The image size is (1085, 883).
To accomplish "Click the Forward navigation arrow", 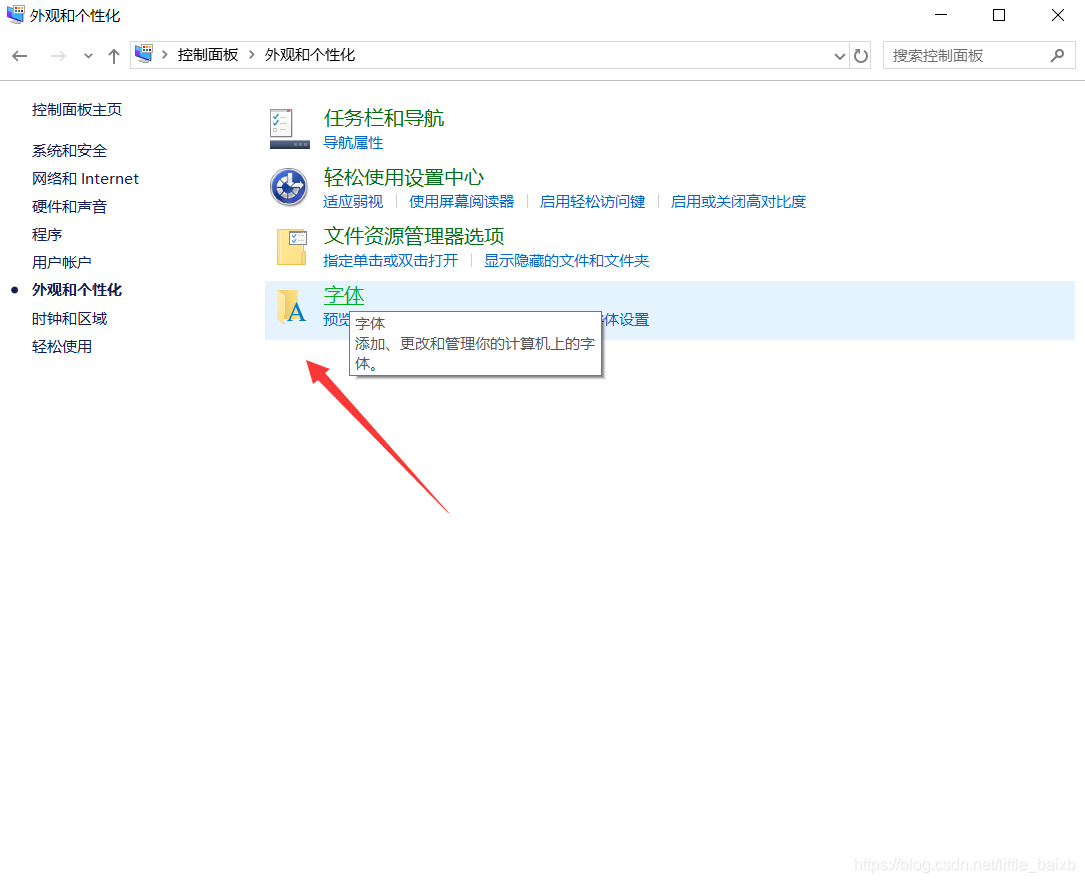I will (58, 56).
